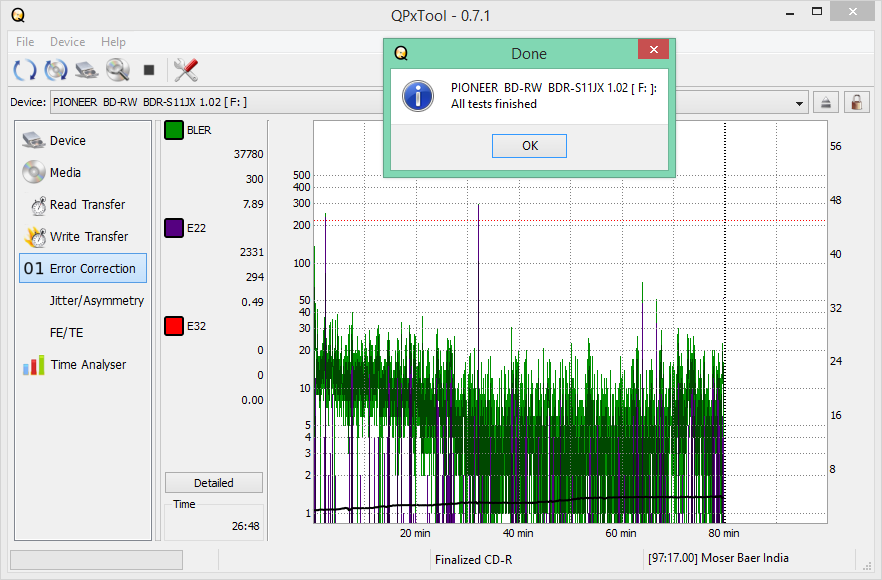Click the 01 icon beside Error Correction
Viewport: 882px width, 580px height.
click(34, 268)
